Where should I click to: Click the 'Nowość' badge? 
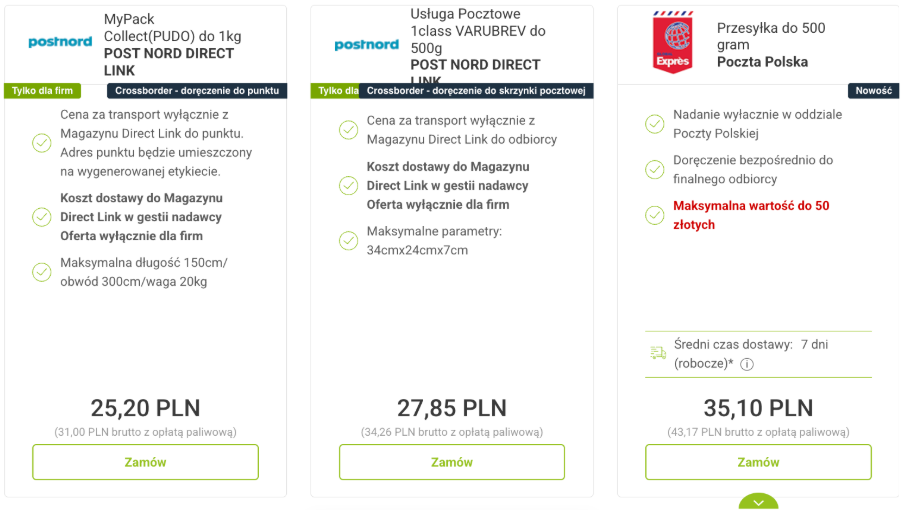872,91
